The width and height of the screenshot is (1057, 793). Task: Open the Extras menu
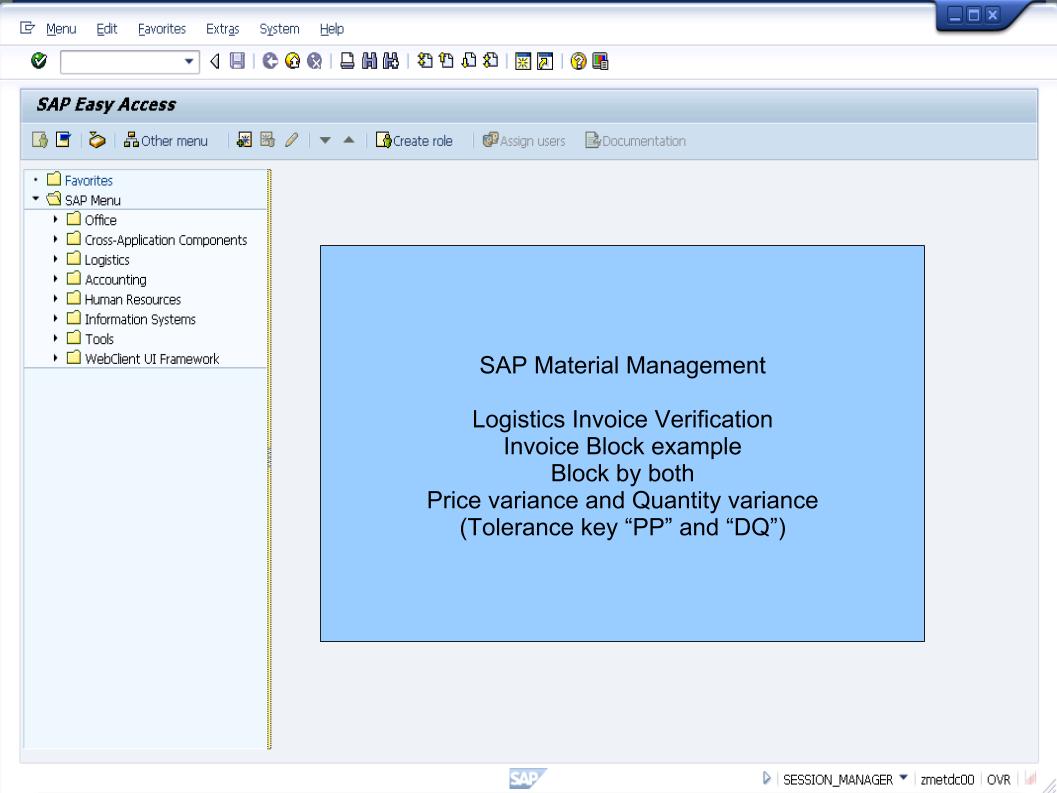tap(222, 28)
